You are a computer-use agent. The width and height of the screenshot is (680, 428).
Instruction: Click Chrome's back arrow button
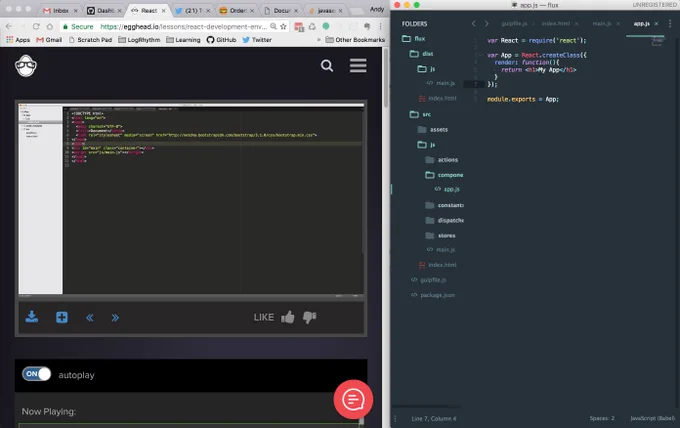click(9, 26)
